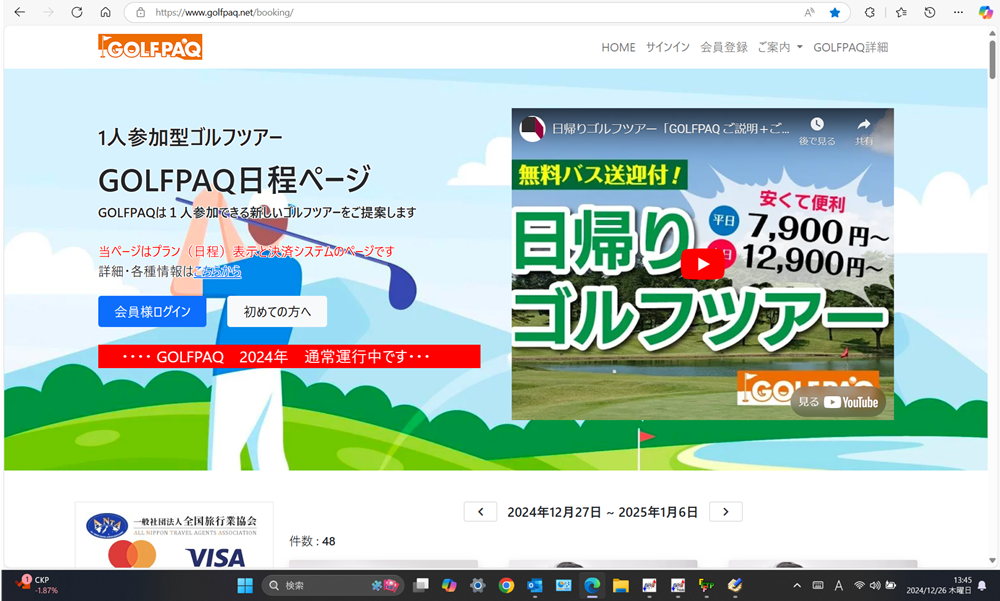
Task: Click the 件数 : 48 count text
Action: pos(312,541)
